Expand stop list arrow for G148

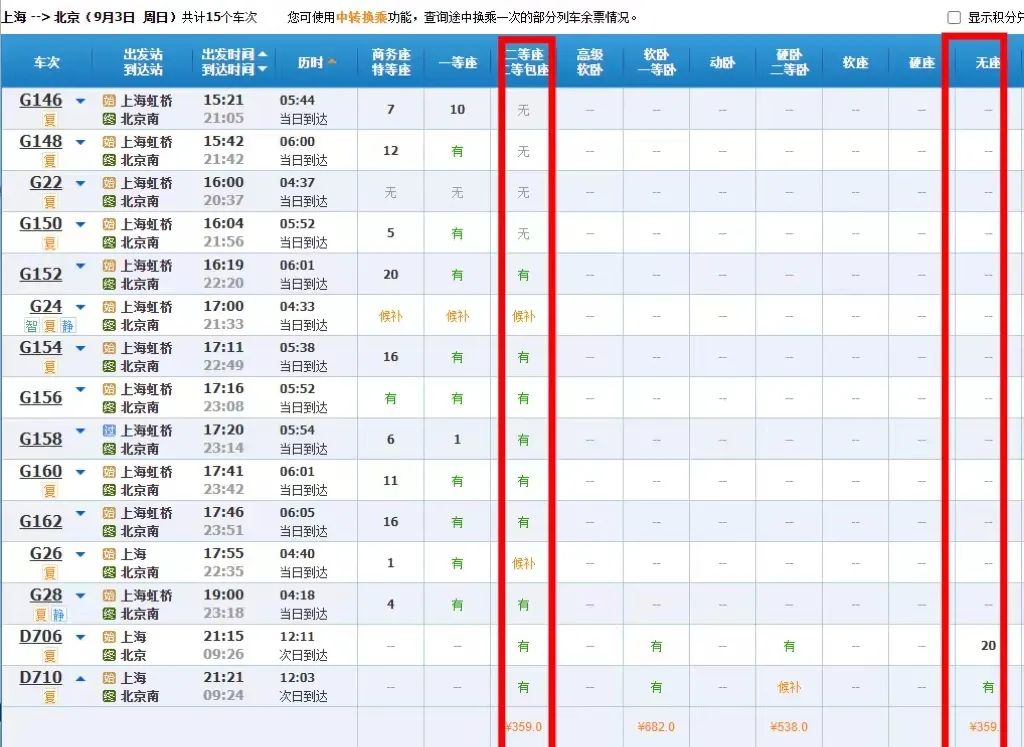coord(80,142)
